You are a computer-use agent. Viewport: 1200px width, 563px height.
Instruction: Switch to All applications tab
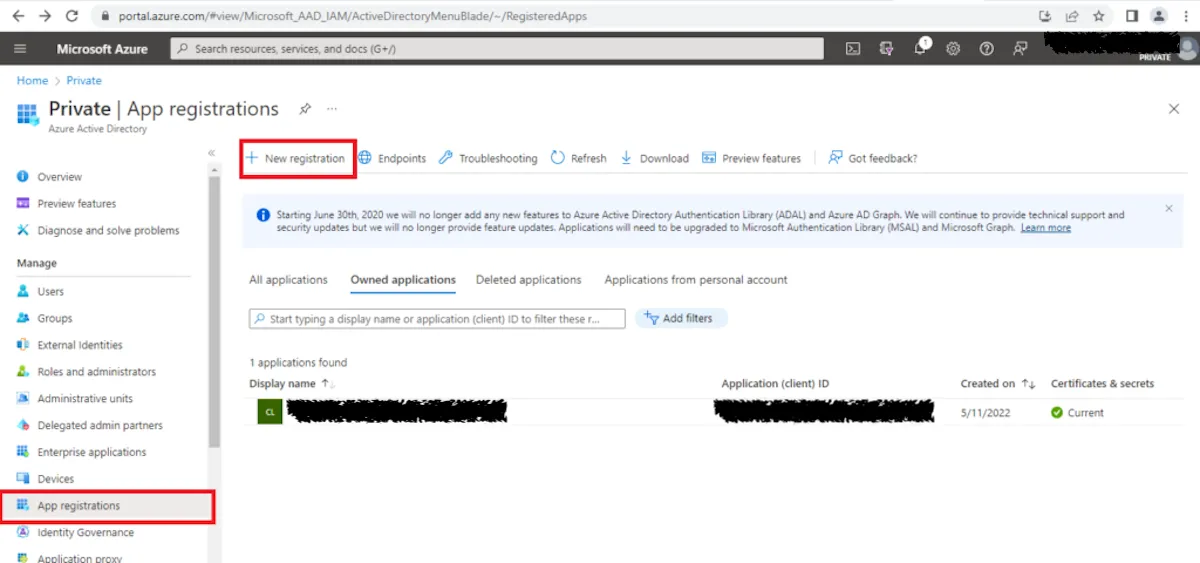288,280
